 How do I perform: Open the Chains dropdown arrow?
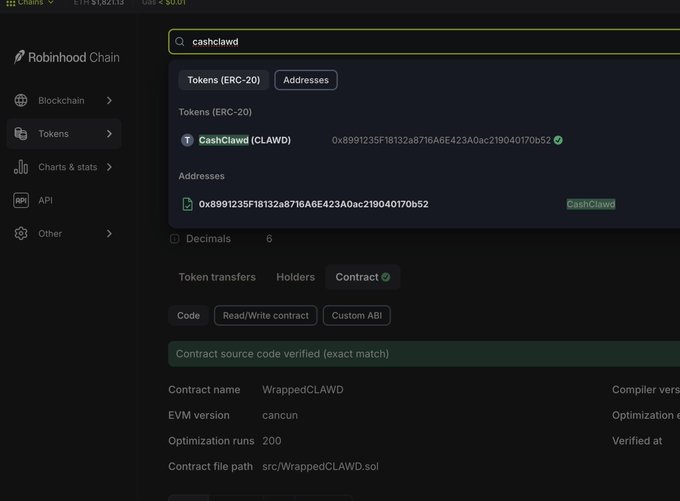(x=51, y=3)
